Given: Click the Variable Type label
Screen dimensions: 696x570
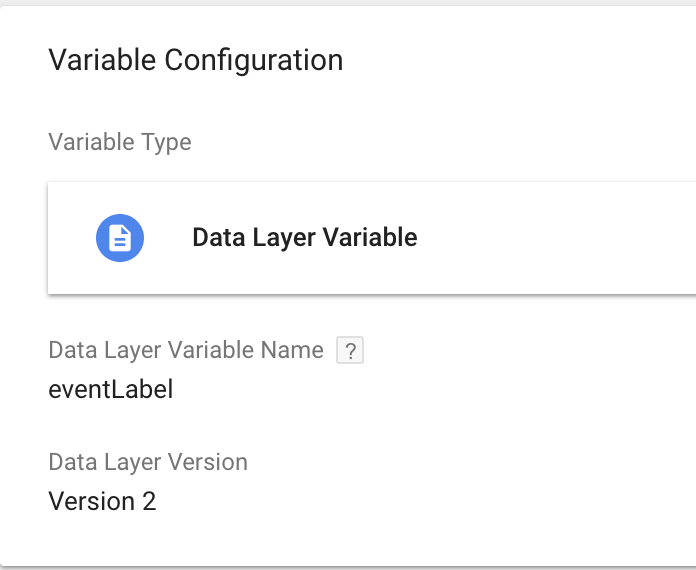Looking at the screenshot, I should tap(120, 142).
